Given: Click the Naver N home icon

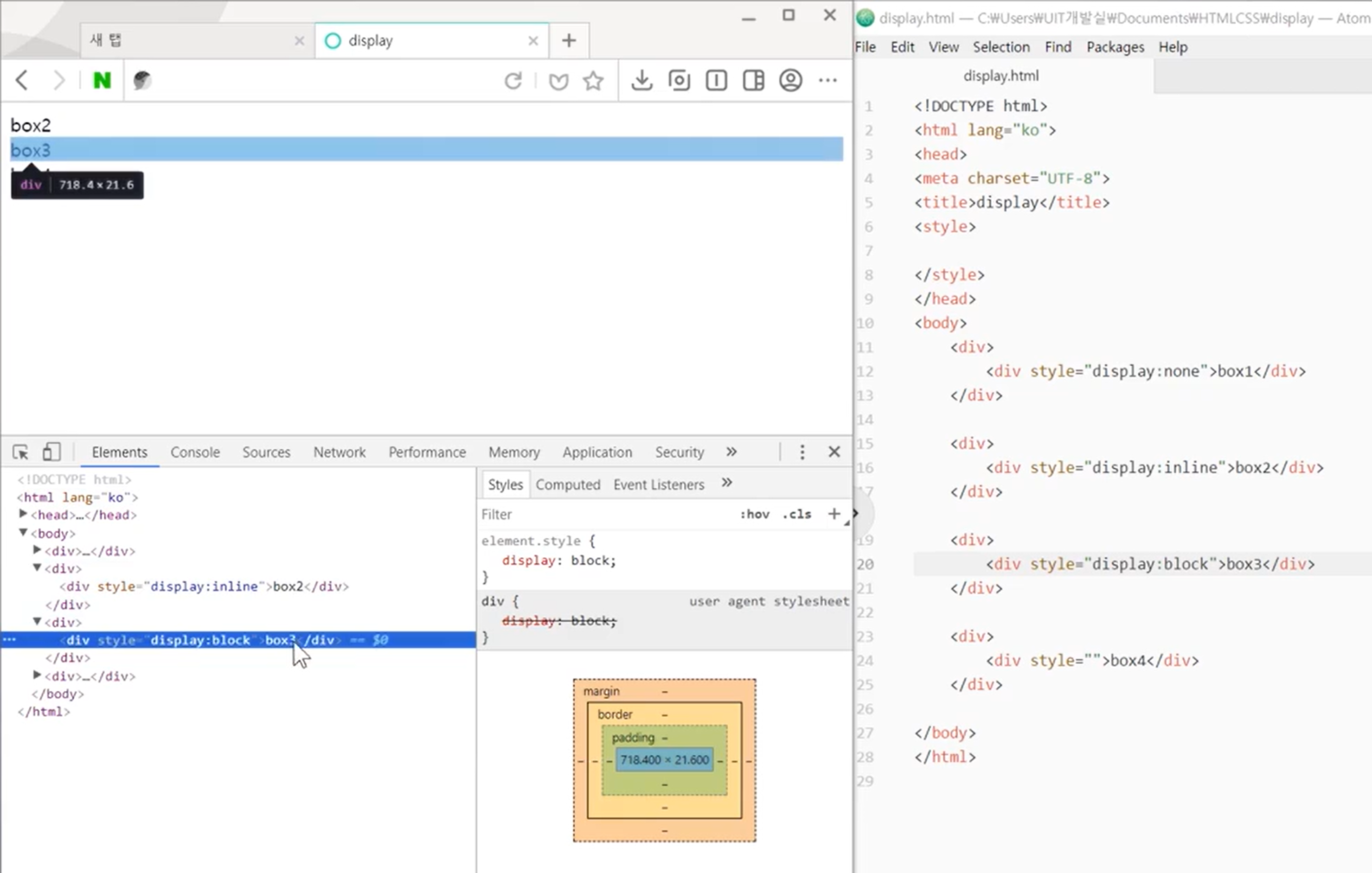Looking at the screenshot, I should [x=102, y=81].
